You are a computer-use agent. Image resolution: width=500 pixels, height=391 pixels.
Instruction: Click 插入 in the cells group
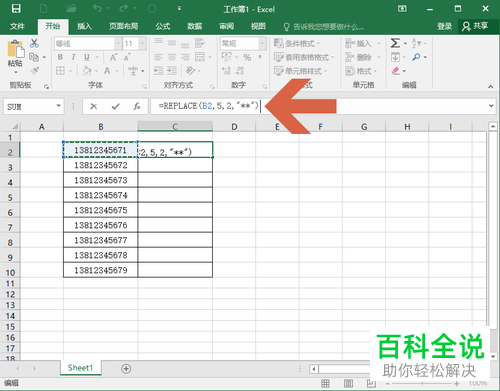pos(363,43)
